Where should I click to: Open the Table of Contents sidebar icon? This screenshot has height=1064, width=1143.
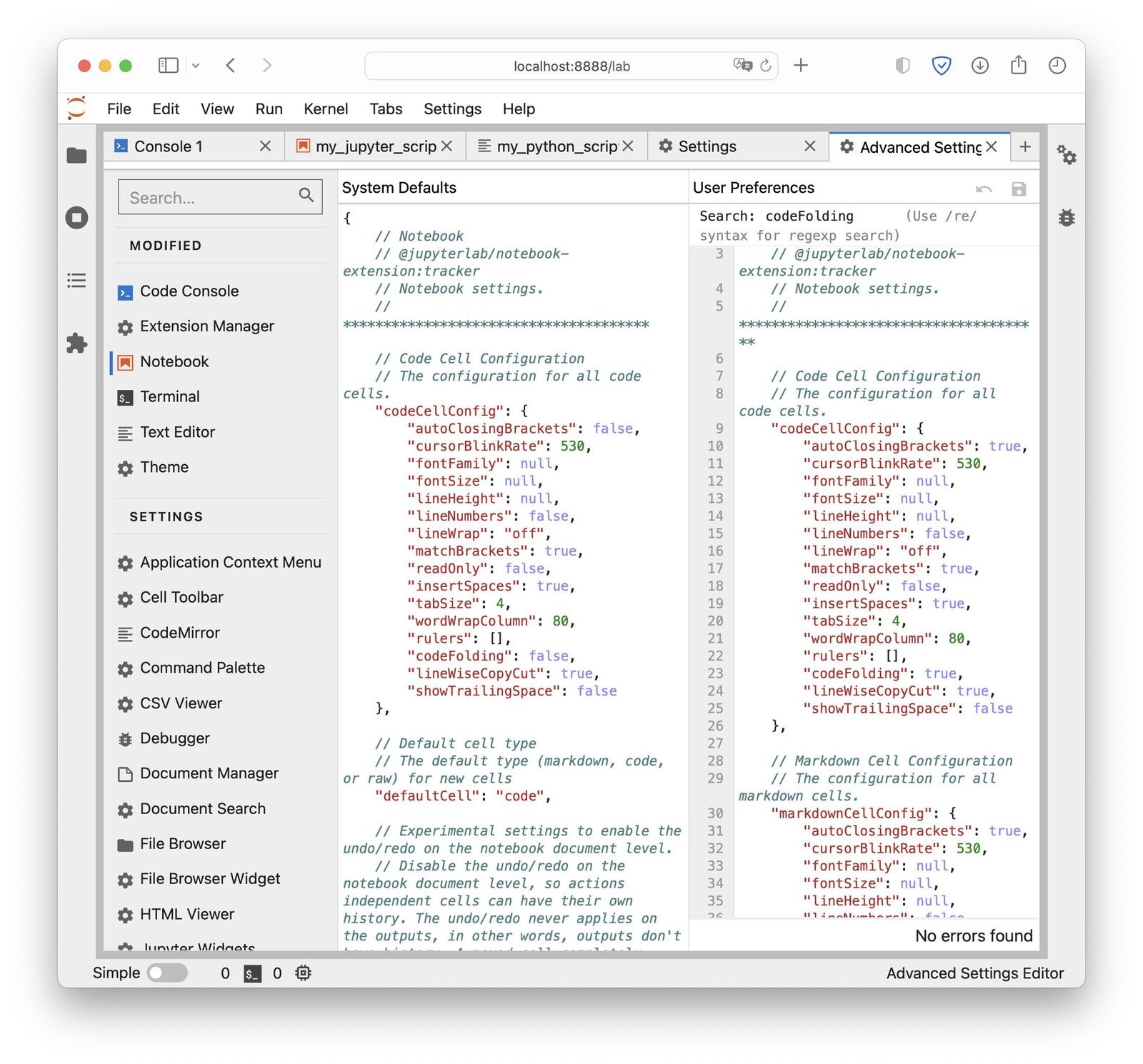(x=76, y=280)
